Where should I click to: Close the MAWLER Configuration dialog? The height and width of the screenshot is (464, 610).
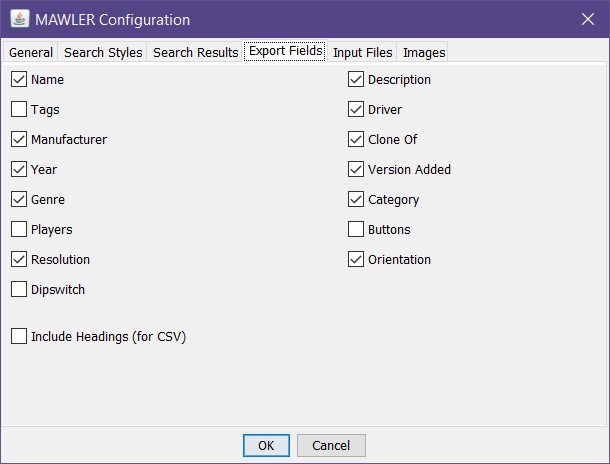click(587, 19)
